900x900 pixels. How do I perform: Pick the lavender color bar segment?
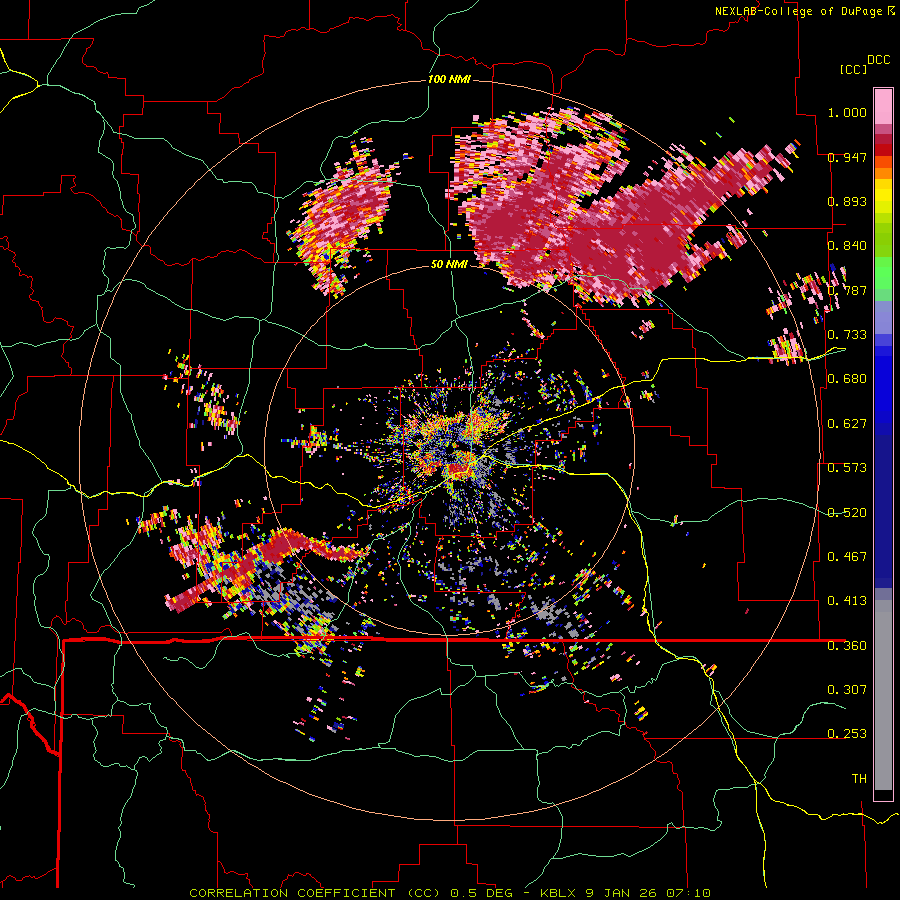pos(883,317)
